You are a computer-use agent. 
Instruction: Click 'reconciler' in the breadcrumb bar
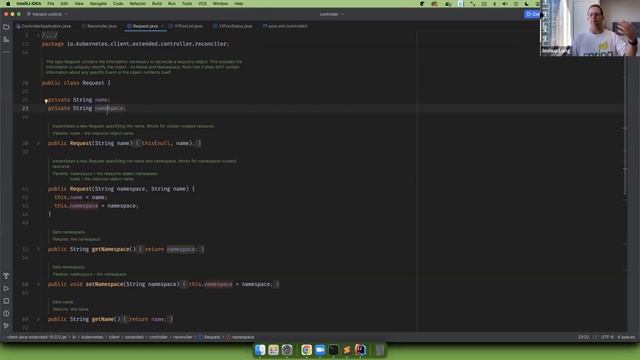click(182, 337)
